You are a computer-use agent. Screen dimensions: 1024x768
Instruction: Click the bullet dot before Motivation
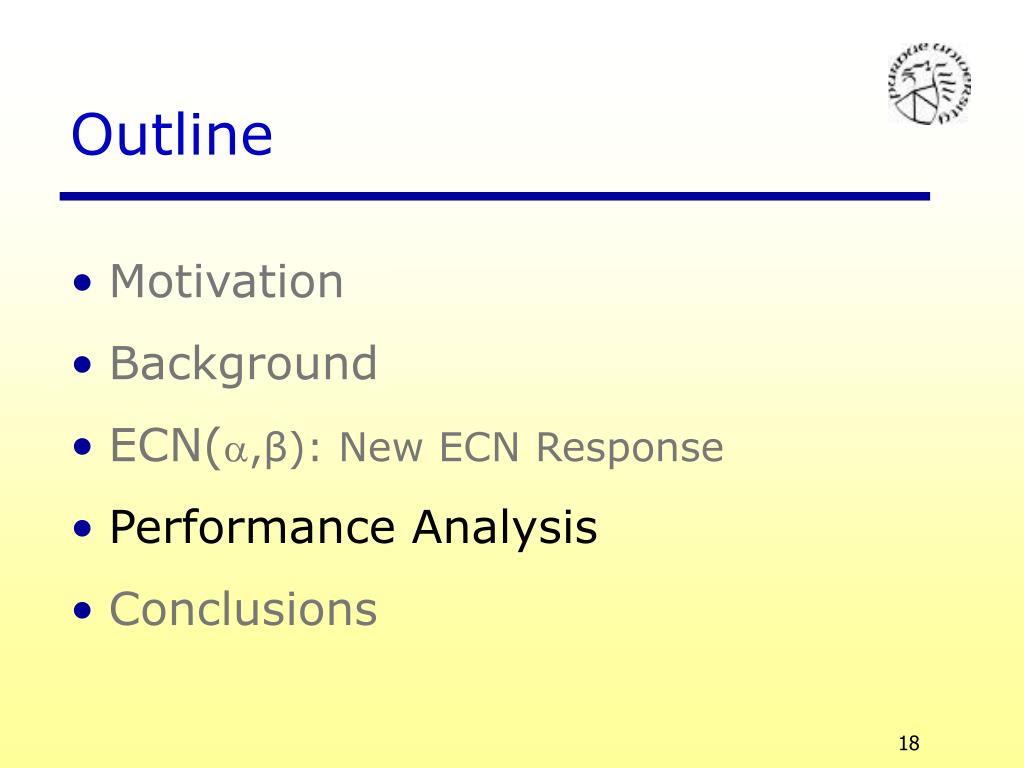click(83, 283)
